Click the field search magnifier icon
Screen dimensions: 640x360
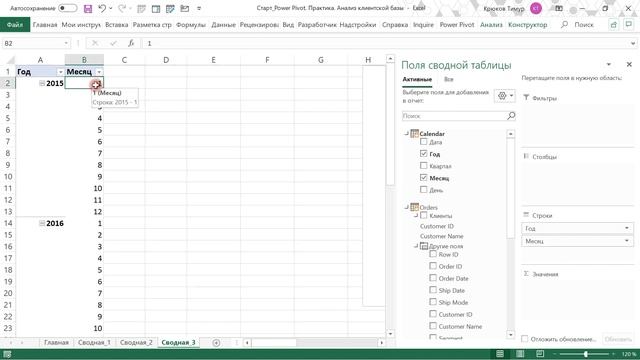511,116
